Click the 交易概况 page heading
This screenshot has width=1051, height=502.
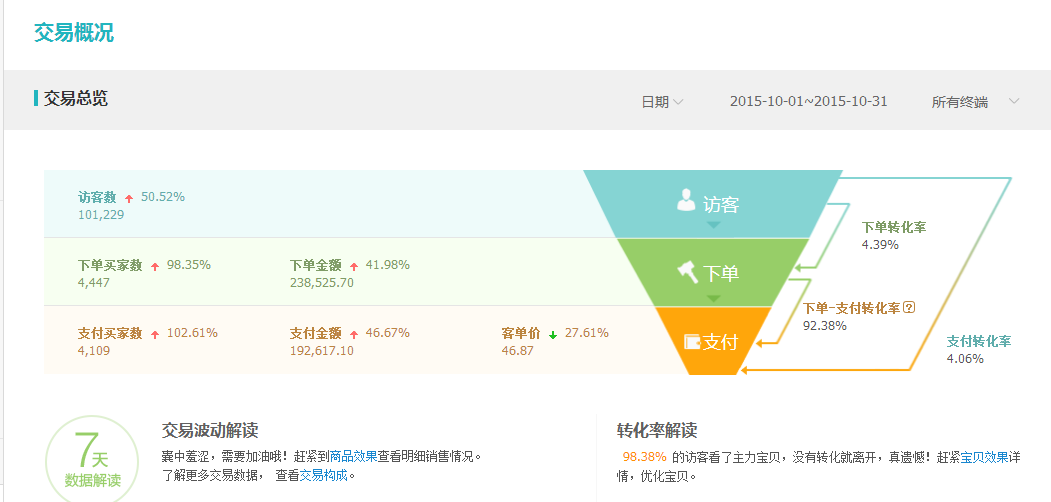pos(74,32)
